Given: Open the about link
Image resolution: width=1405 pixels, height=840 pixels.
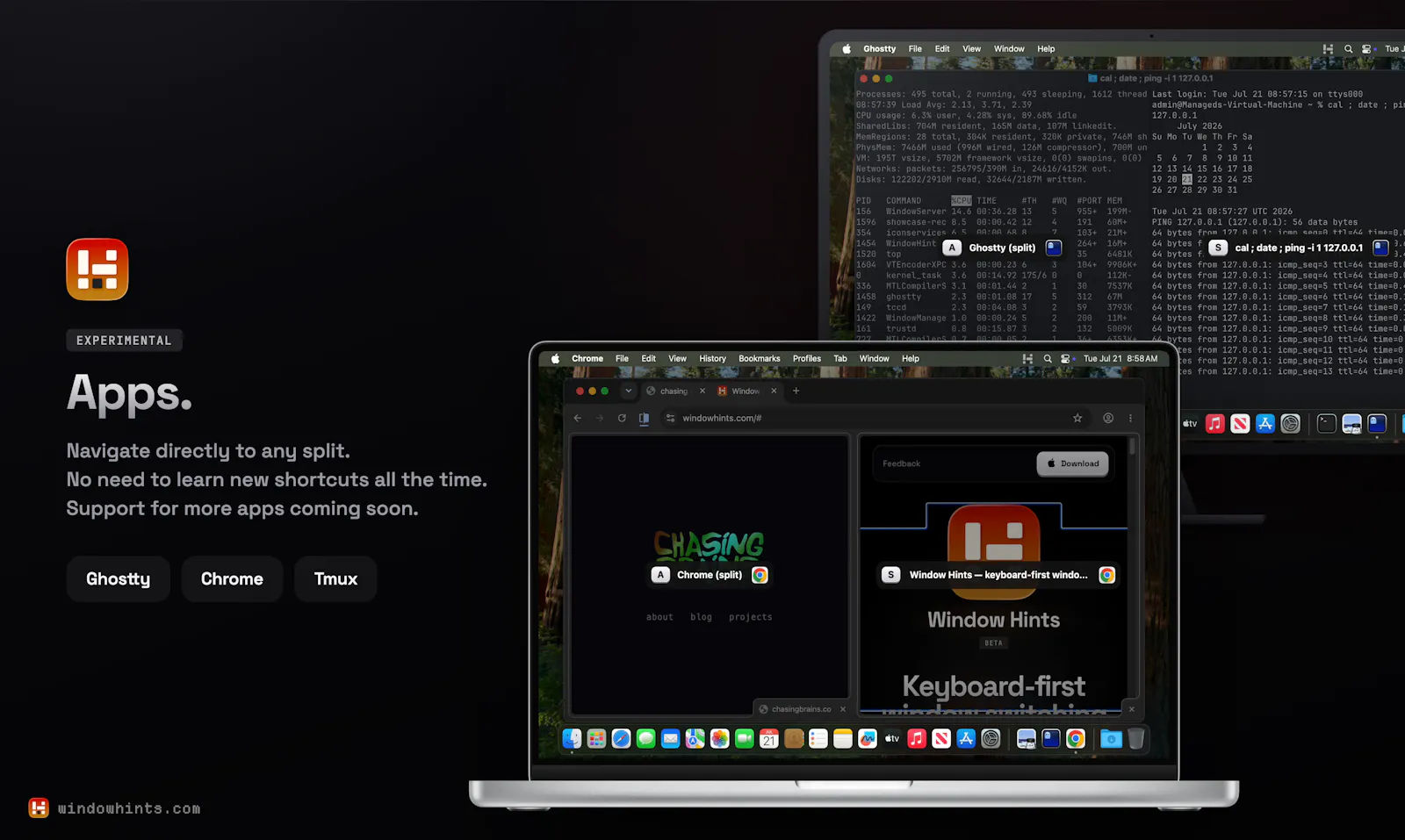Looking at the screenshot, I should [659, 617].
